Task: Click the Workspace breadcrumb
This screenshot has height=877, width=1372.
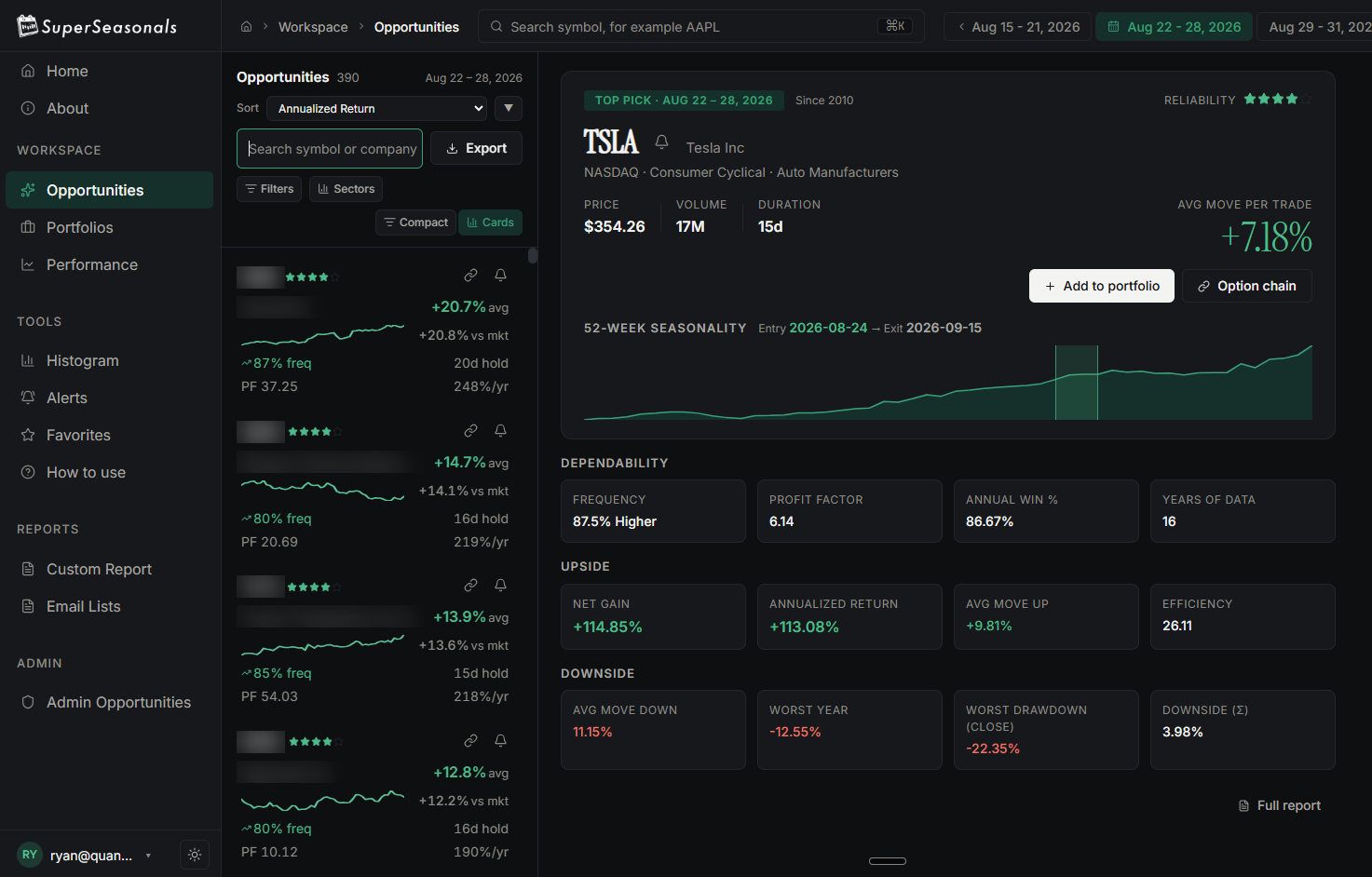Action: [313, 27]
